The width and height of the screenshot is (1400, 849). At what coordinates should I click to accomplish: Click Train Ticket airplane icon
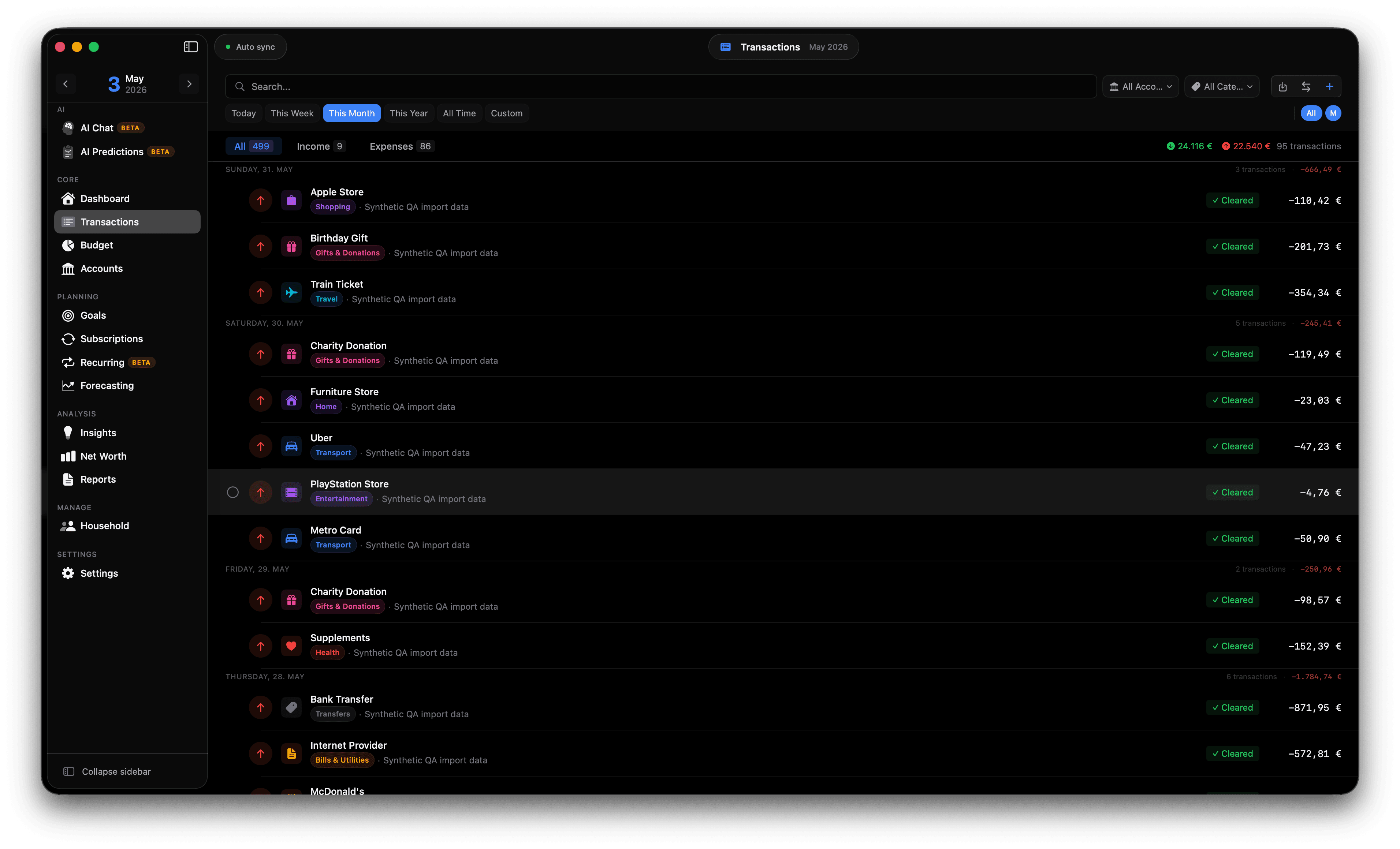click(291, 292)
